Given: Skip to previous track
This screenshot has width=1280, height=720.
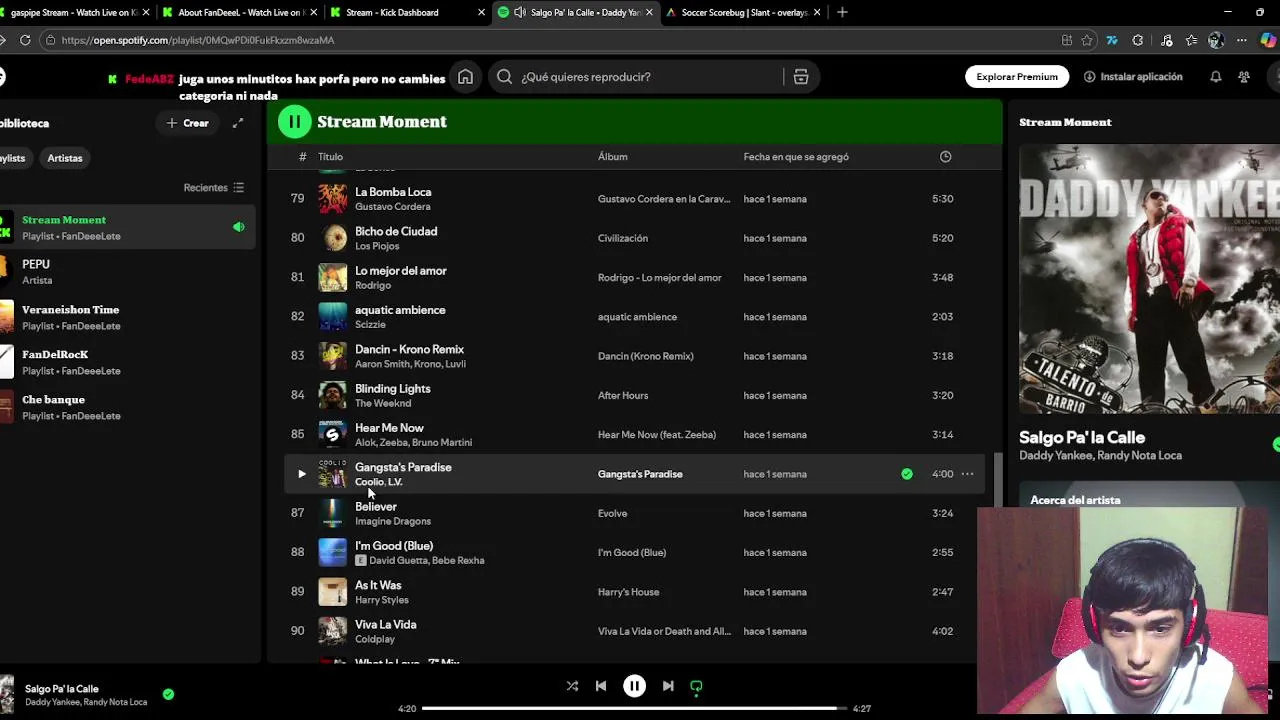Looking at the screenshot, I should click(601, 686).
